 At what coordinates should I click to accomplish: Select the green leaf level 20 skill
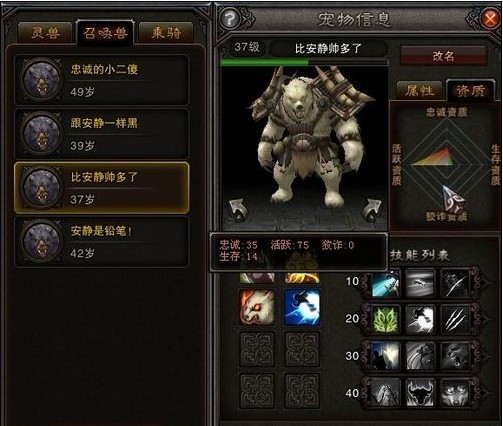coord(386,319)
